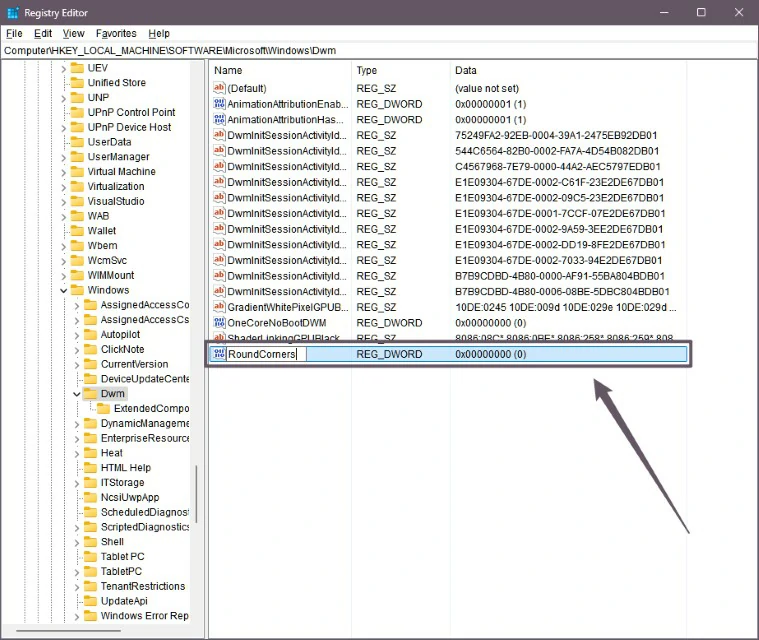Click the Registry Editor title bar icon
759x640 pixels.
coord(13,13)
